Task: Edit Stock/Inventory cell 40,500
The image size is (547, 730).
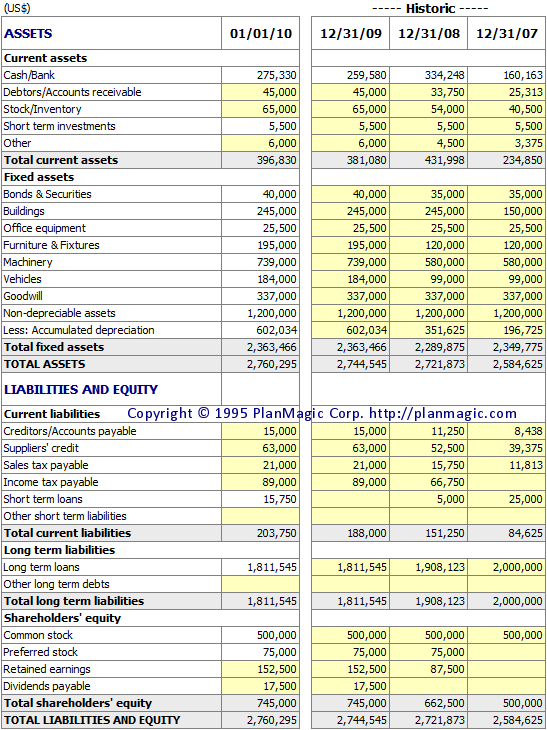Action: pyautogui.click(x=507, y=109)
